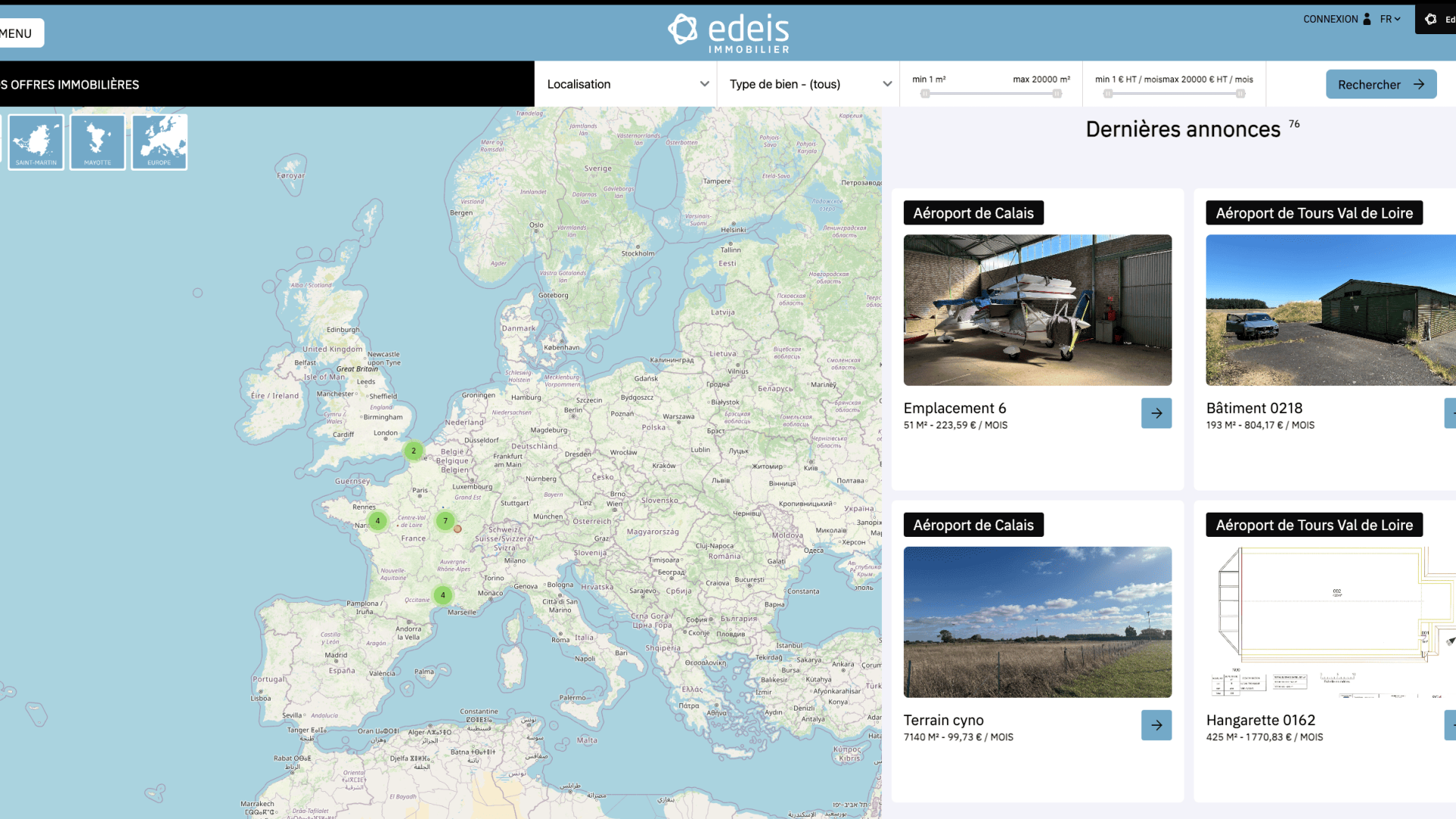Click maximum surface slider handle

pyautogui.click(x=1057, y=93)
